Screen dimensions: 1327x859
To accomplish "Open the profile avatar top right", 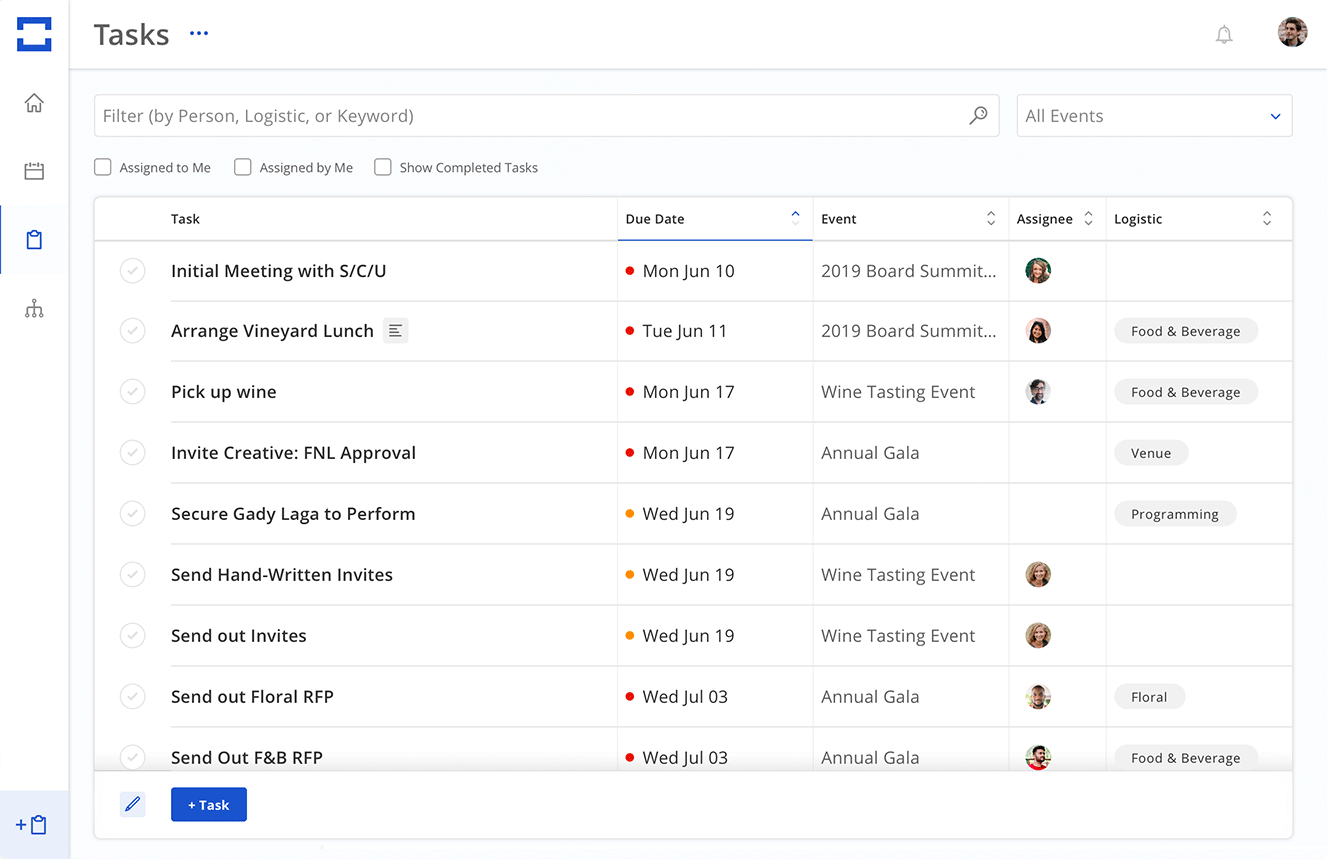I will [x=1292, y=32].
